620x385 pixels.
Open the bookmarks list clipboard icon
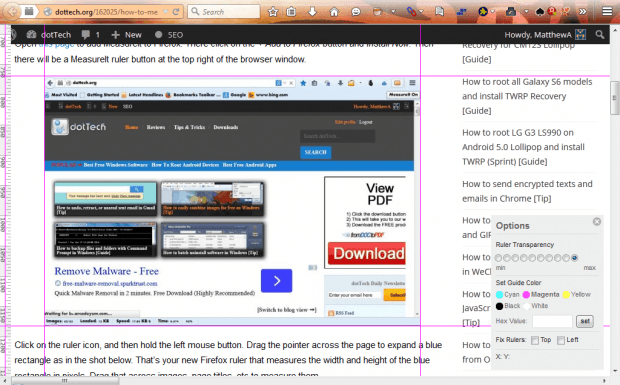pos(291,12)
